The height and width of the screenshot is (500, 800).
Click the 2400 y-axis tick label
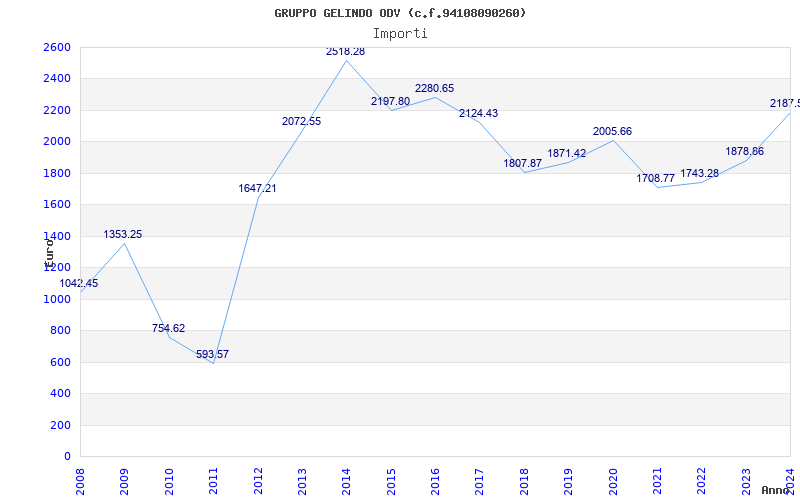(x=58, y=79)
